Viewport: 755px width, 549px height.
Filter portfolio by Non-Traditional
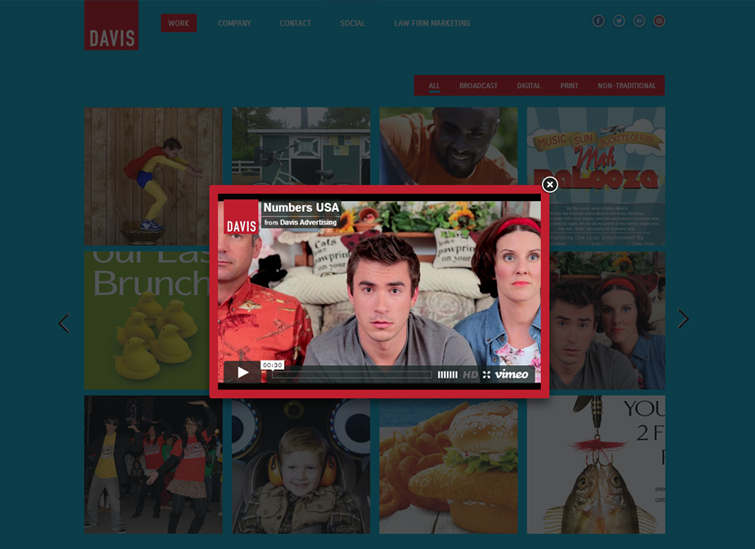627,86
